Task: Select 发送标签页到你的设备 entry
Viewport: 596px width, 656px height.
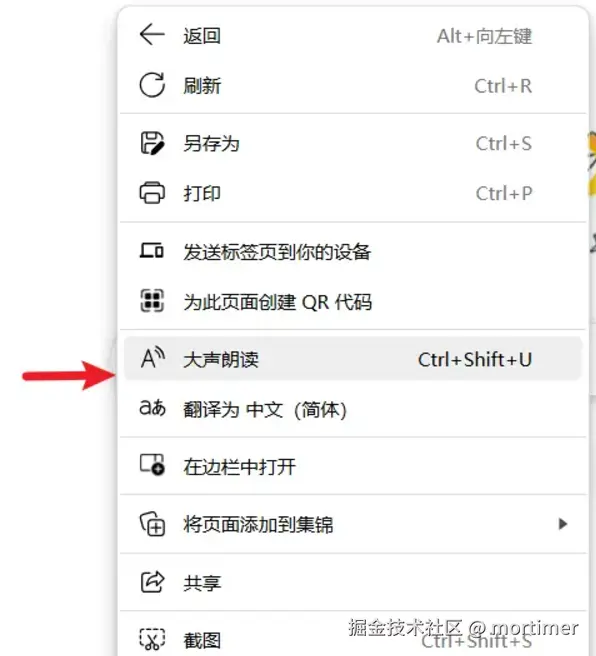Action: pos(353,251)
